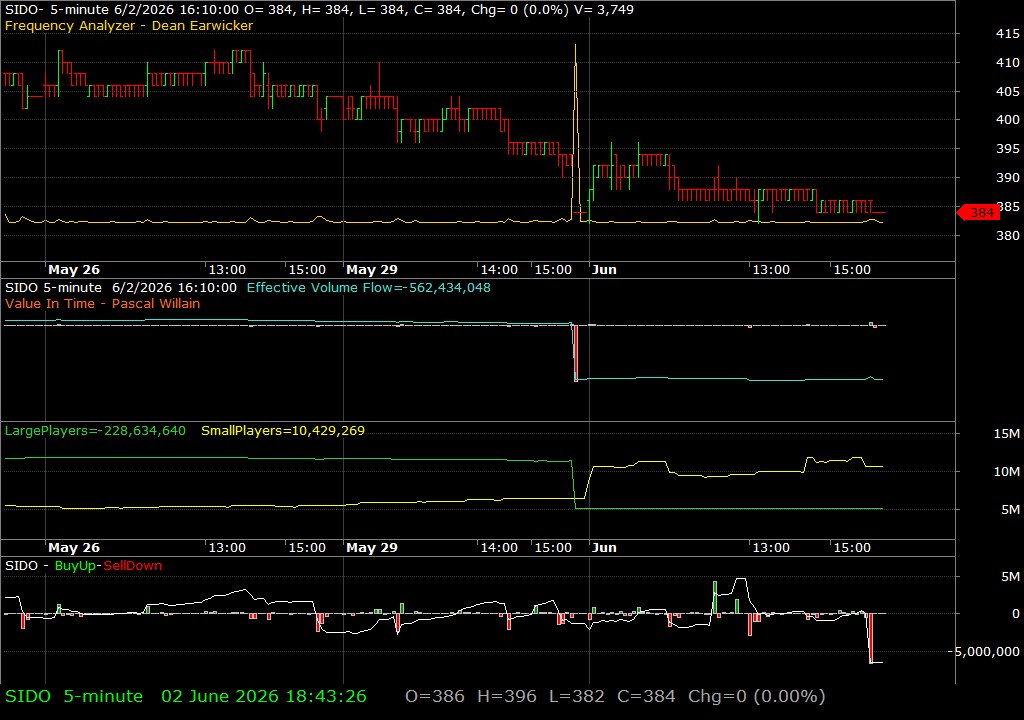Click the 10M players axis label
1024x720 pixels.
click(x=1006, y=472)
